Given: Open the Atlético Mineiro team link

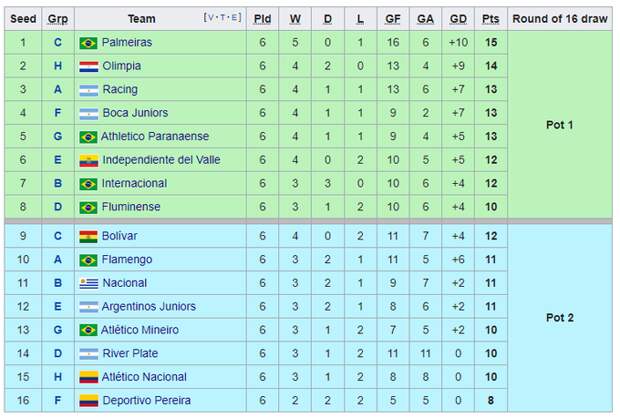Looking at the screenshot, I should click(x=140, y=330).
